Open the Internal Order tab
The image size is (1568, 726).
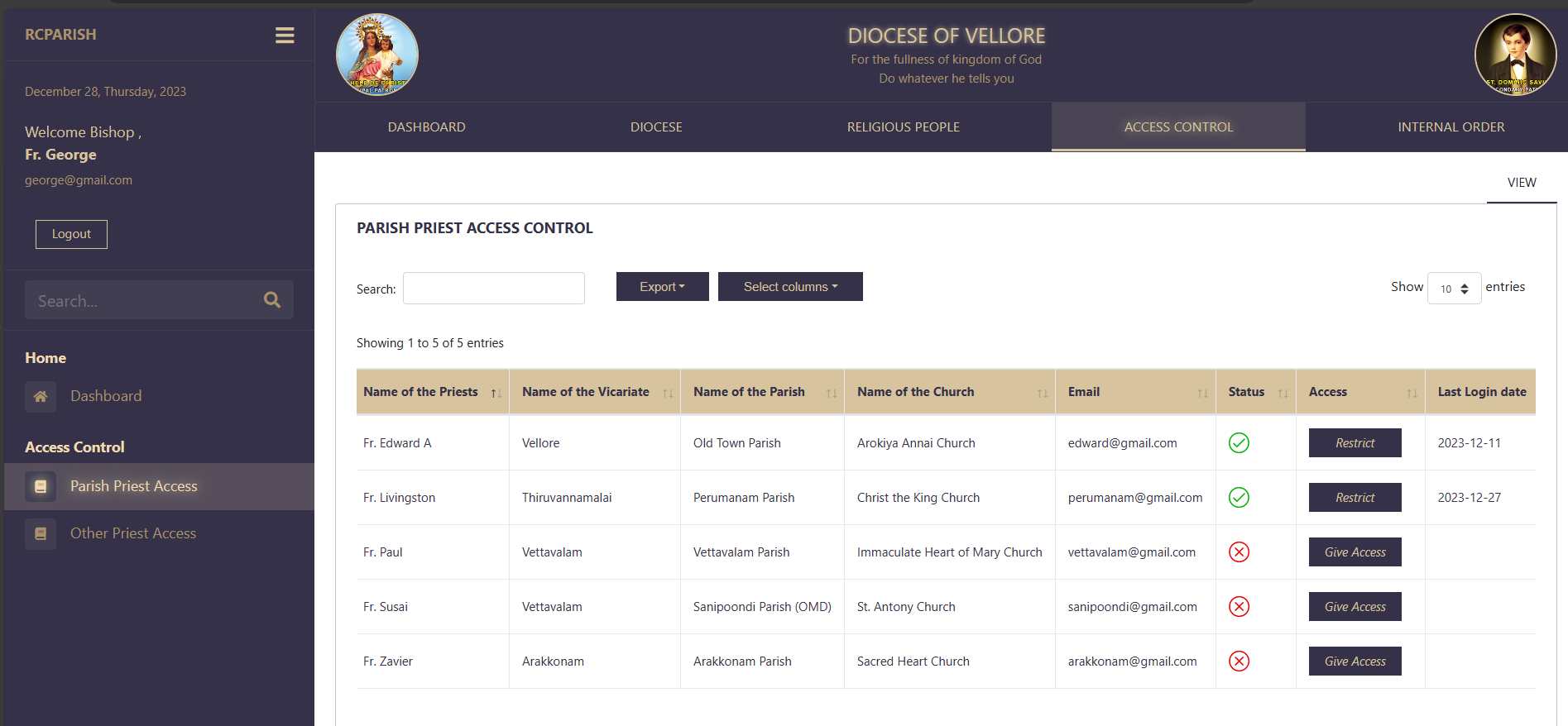(1451, 127)
